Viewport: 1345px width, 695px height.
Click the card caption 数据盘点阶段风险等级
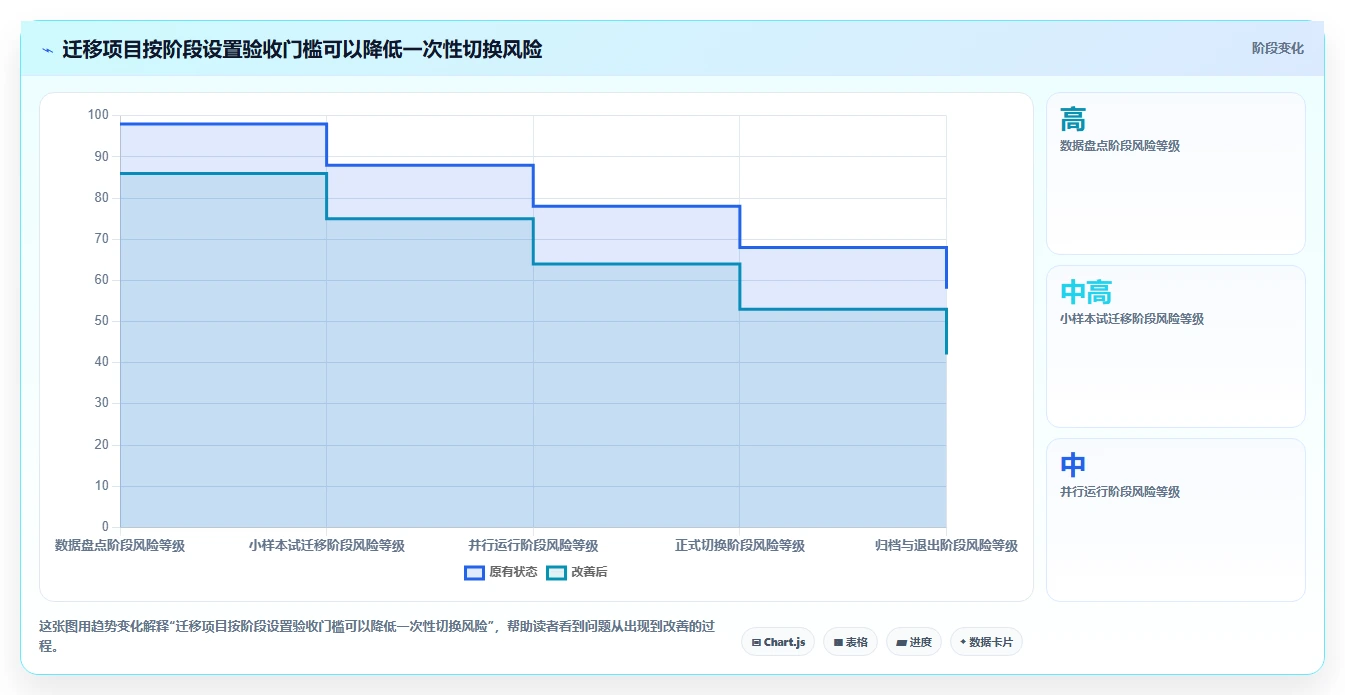(1120, 146)
